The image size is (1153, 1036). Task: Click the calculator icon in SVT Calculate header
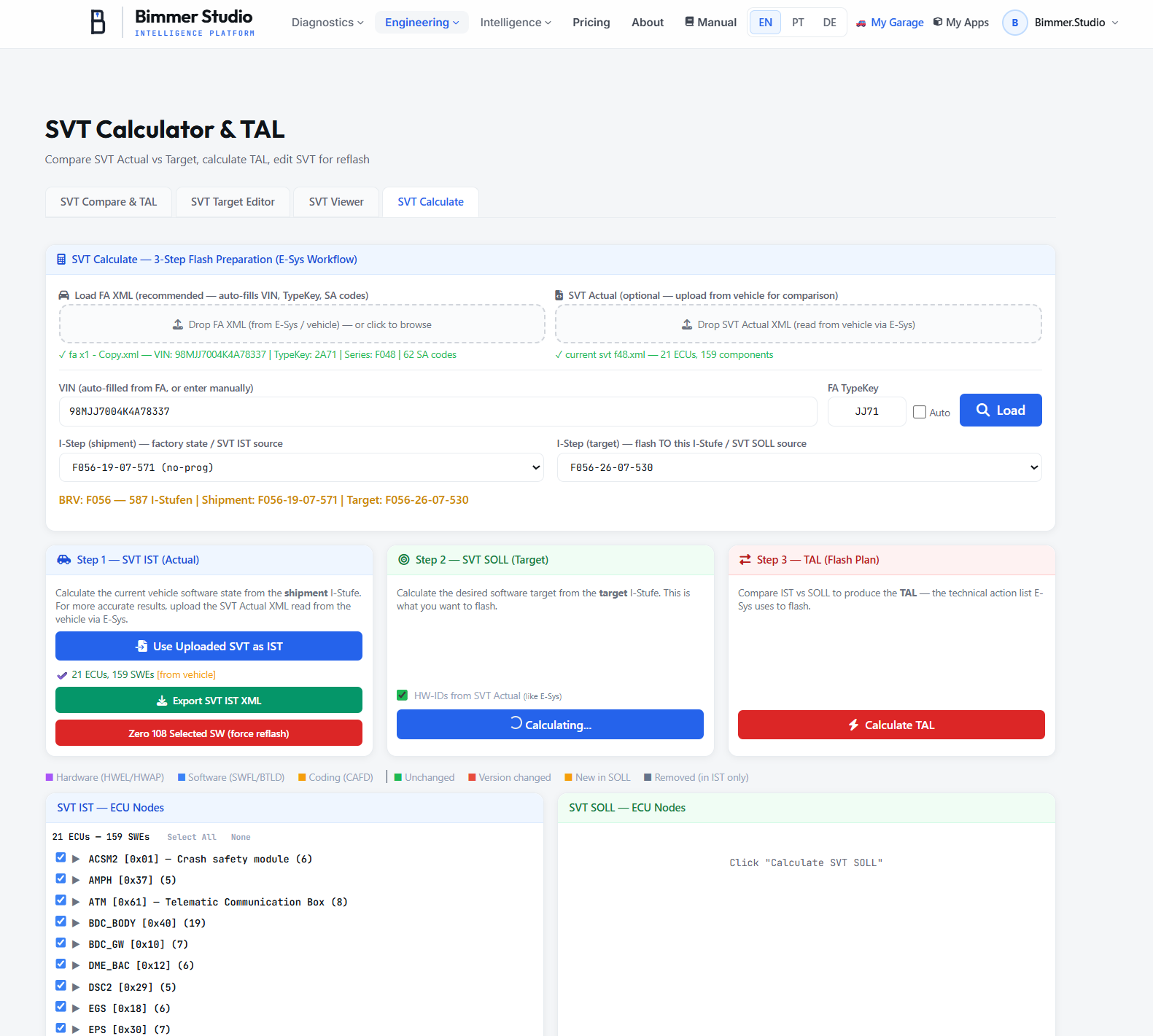point(61,260)
